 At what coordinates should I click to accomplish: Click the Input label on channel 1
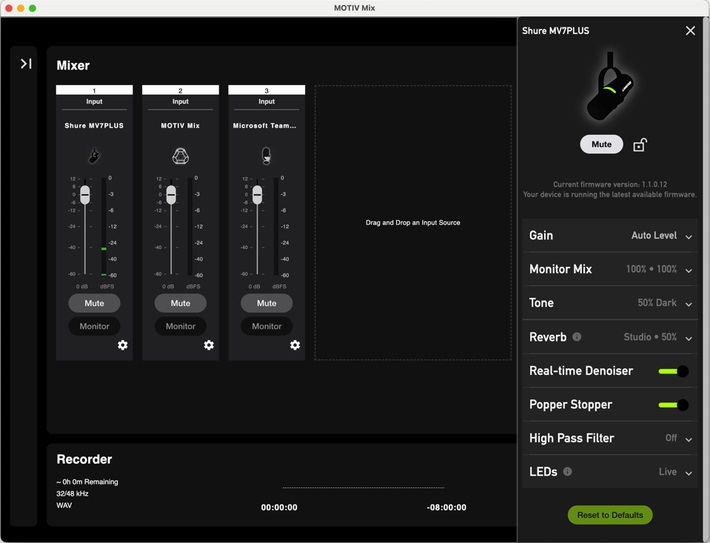coord(94,101)
